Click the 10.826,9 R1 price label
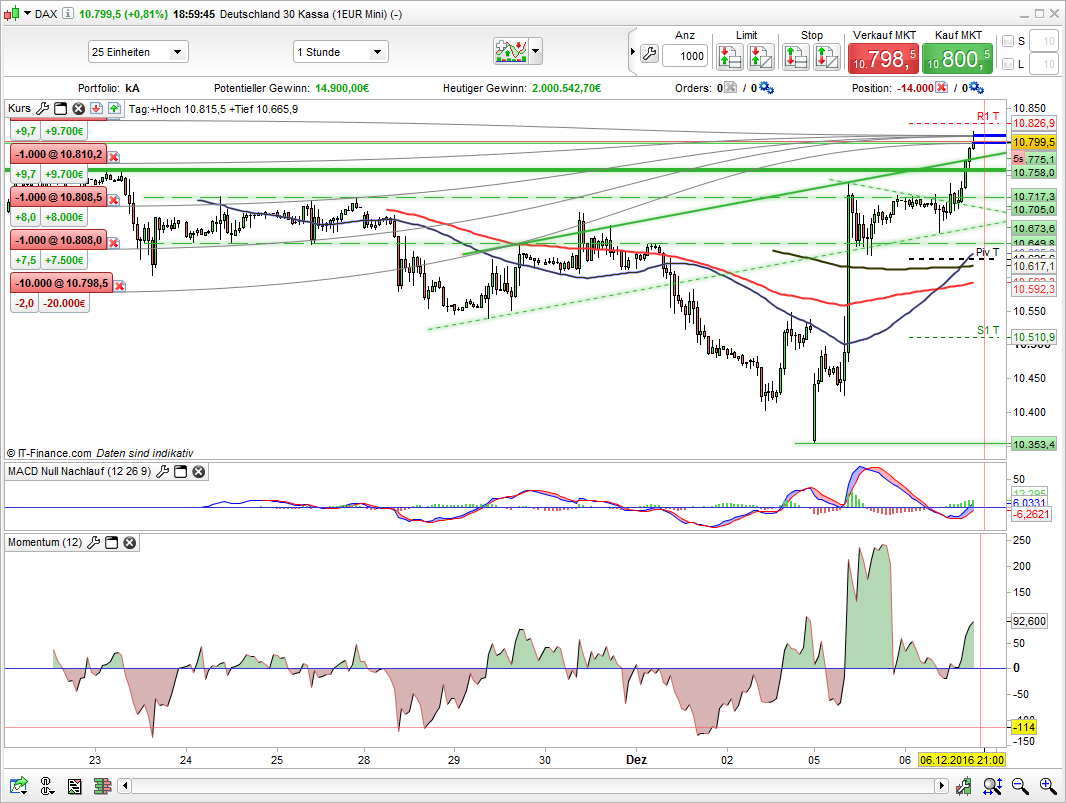This screenshot has height=803, width=1066. coord(1033,123)
